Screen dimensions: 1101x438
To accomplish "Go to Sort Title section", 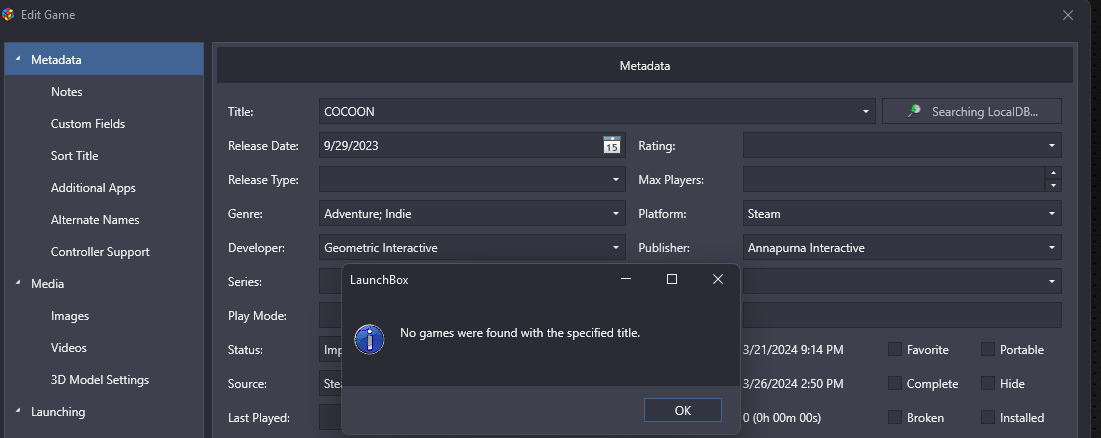I will 74,156.
